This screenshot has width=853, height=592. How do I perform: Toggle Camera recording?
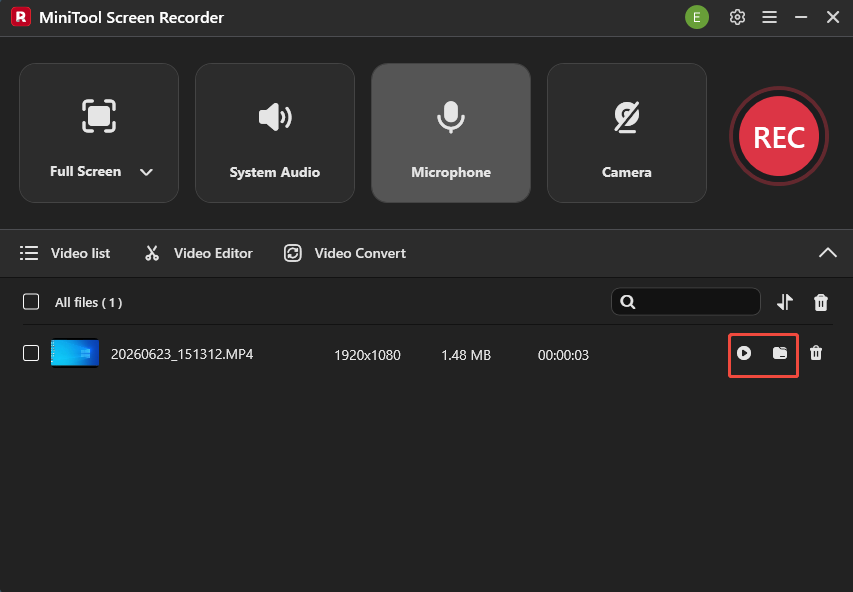(x=627, y=133)
